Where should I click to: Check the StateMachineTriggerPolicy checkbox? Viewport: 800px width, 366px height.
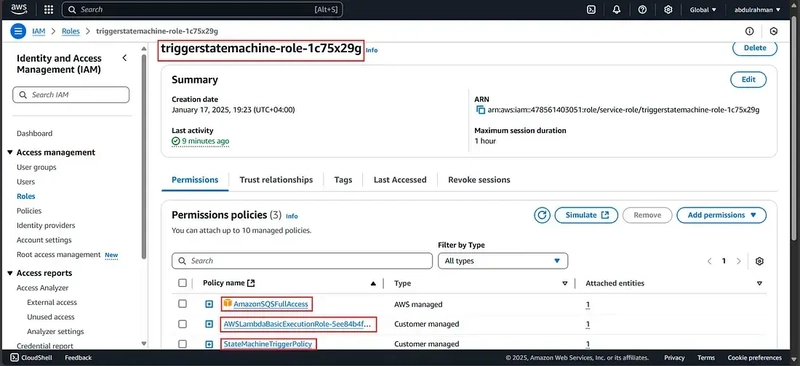182,344
